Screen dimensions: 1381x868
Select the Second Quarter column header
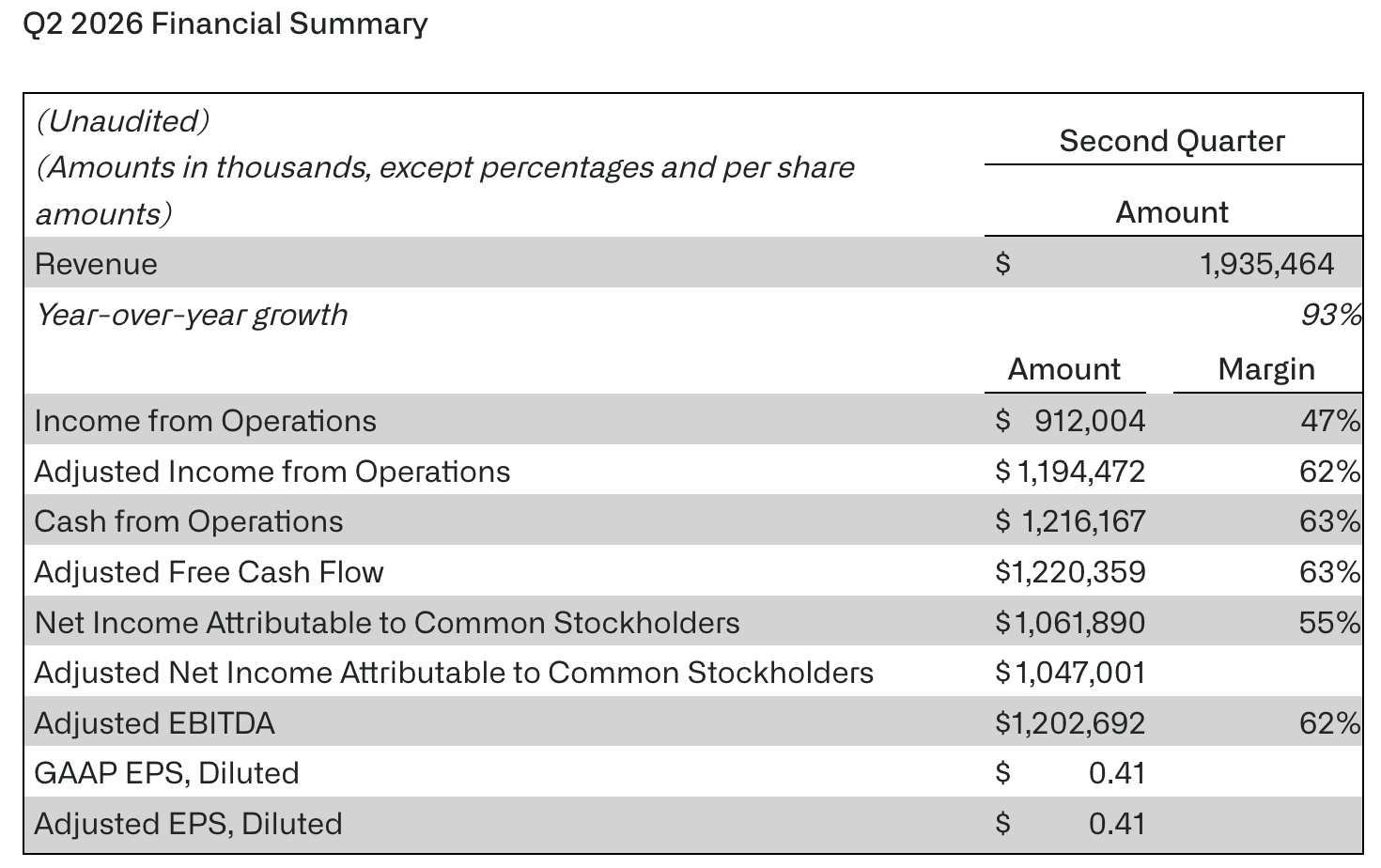[x=1172, y=141]
